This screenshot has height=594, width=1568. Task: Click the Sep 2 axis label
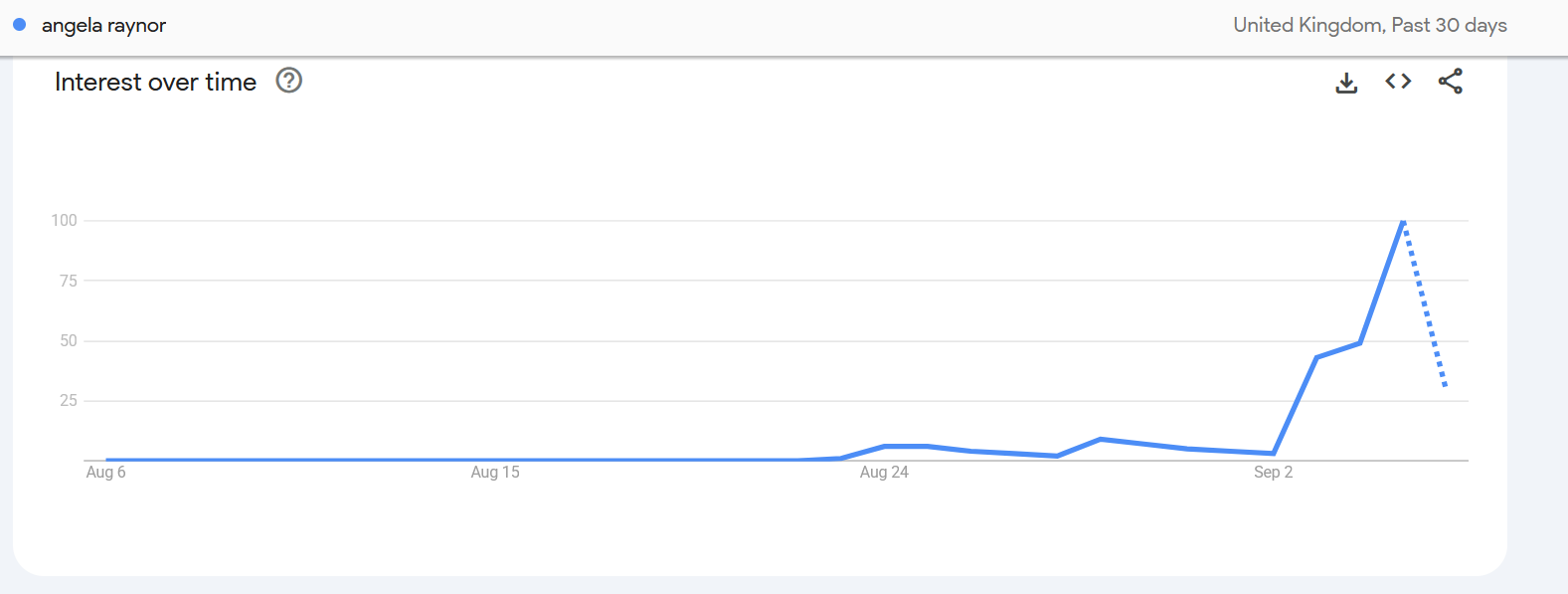point(1273,473)
